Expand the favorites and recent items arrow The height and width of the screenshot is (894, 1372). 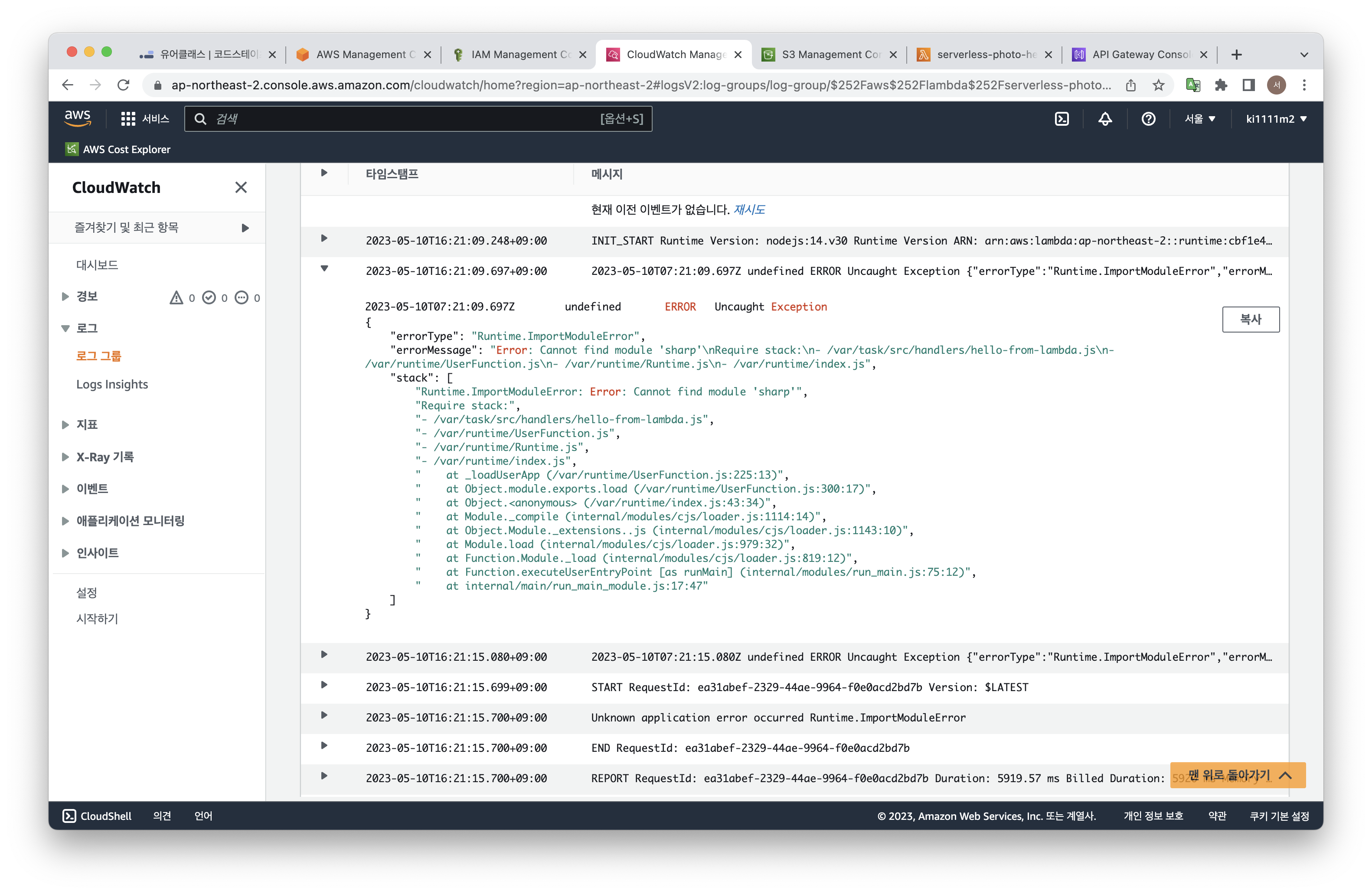pyautogui.click(x=245, y=228)
